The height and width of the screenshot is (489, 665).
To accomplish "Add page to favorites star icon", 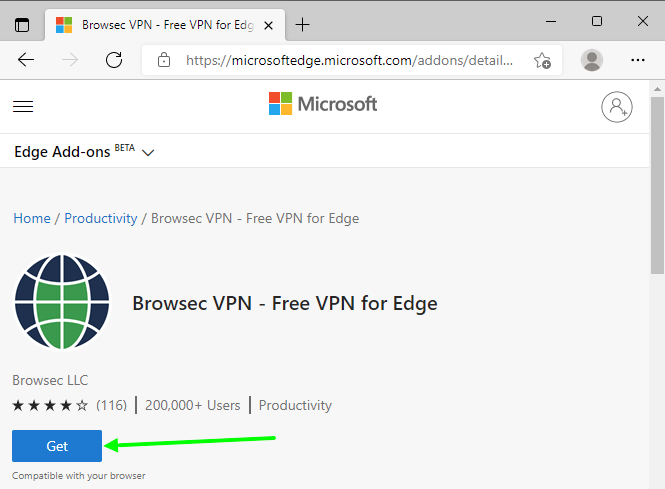I will (x=542, y=60).
